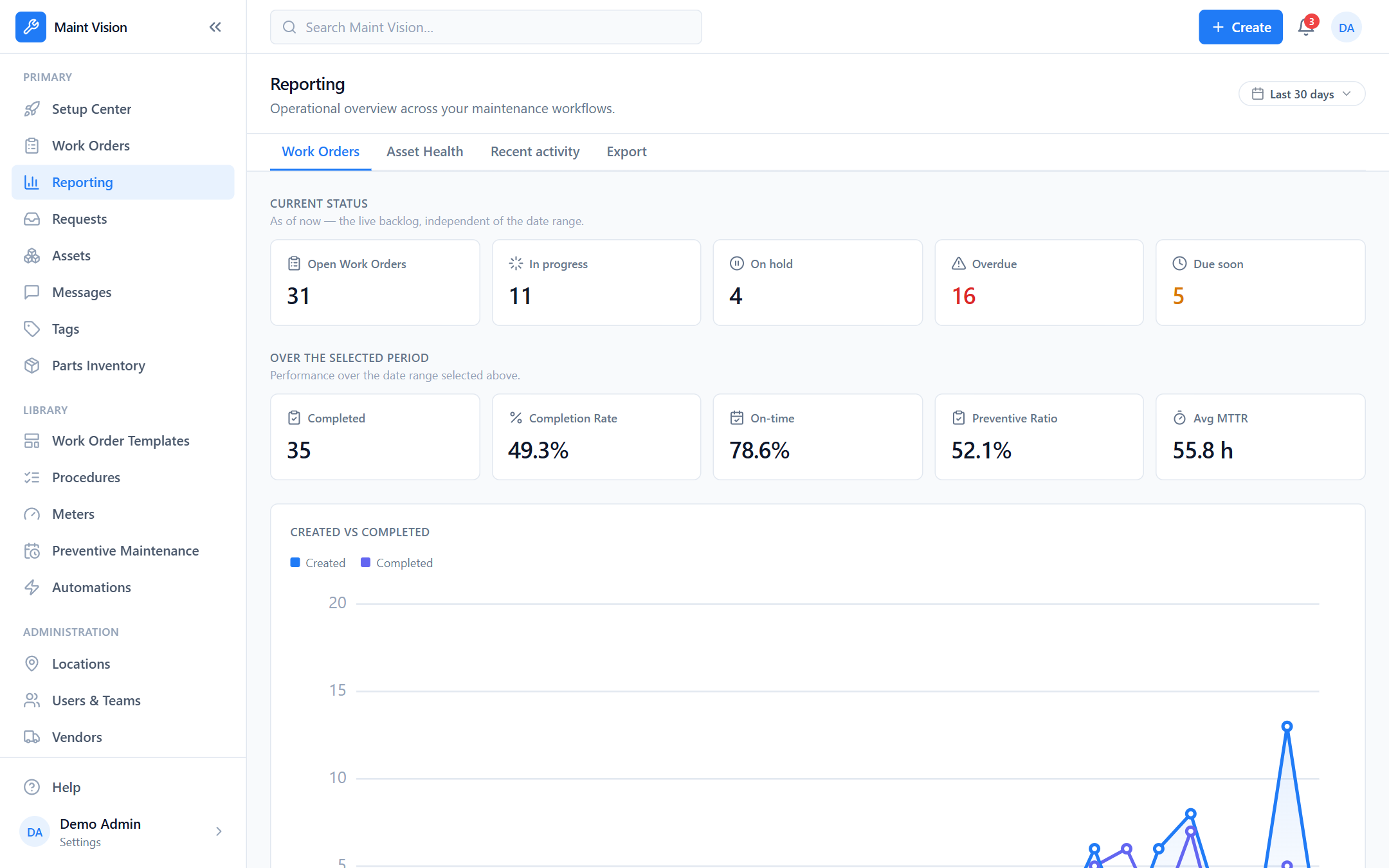The width and height of the screenshot is (1389, 868).
Task: Click the CREATED VS COMPLETED chart title
Action: click(359, 532)
